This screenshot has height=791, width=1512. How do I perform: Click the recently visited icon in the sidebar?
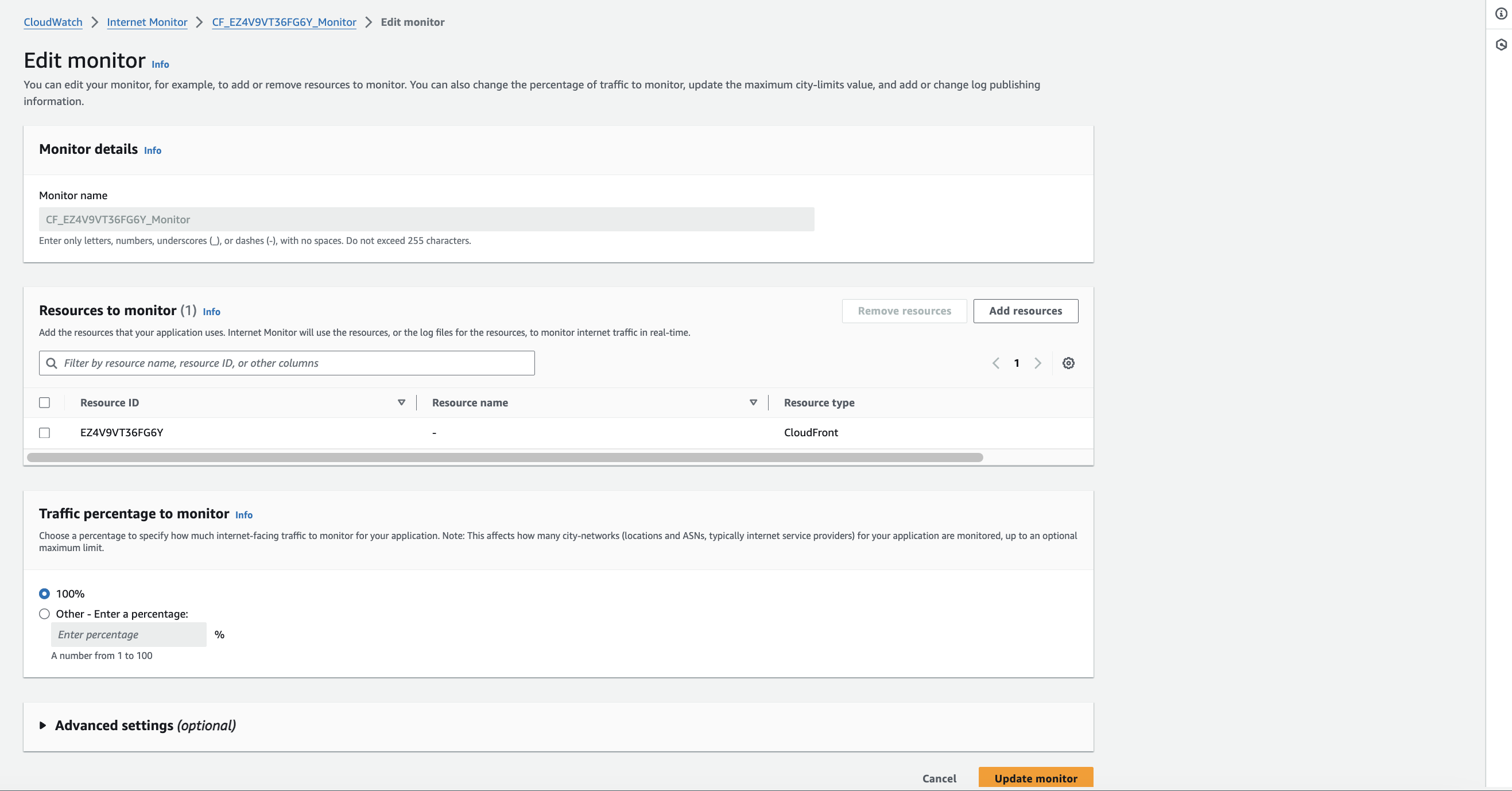point(1501,44)
